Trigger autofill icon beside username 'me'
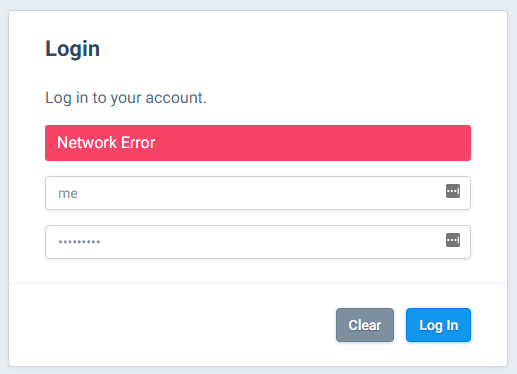517x374 pixels. [x=453, y=191]
